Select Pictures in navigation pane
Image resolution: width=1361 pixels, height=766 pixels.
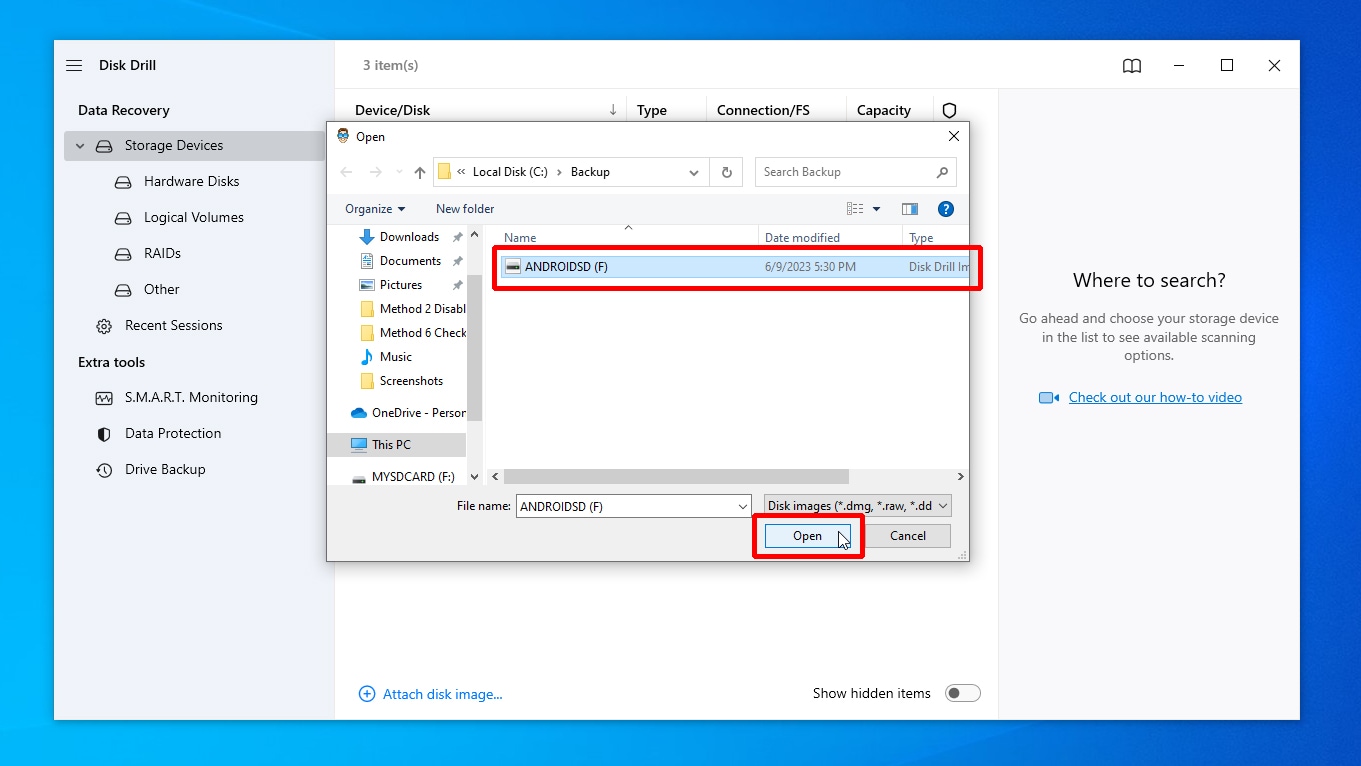coord(401,285)
